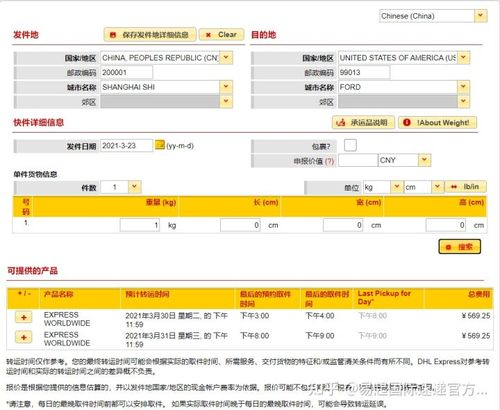Open the Chinese (China) language dropdown

click(x=480, y=16)
